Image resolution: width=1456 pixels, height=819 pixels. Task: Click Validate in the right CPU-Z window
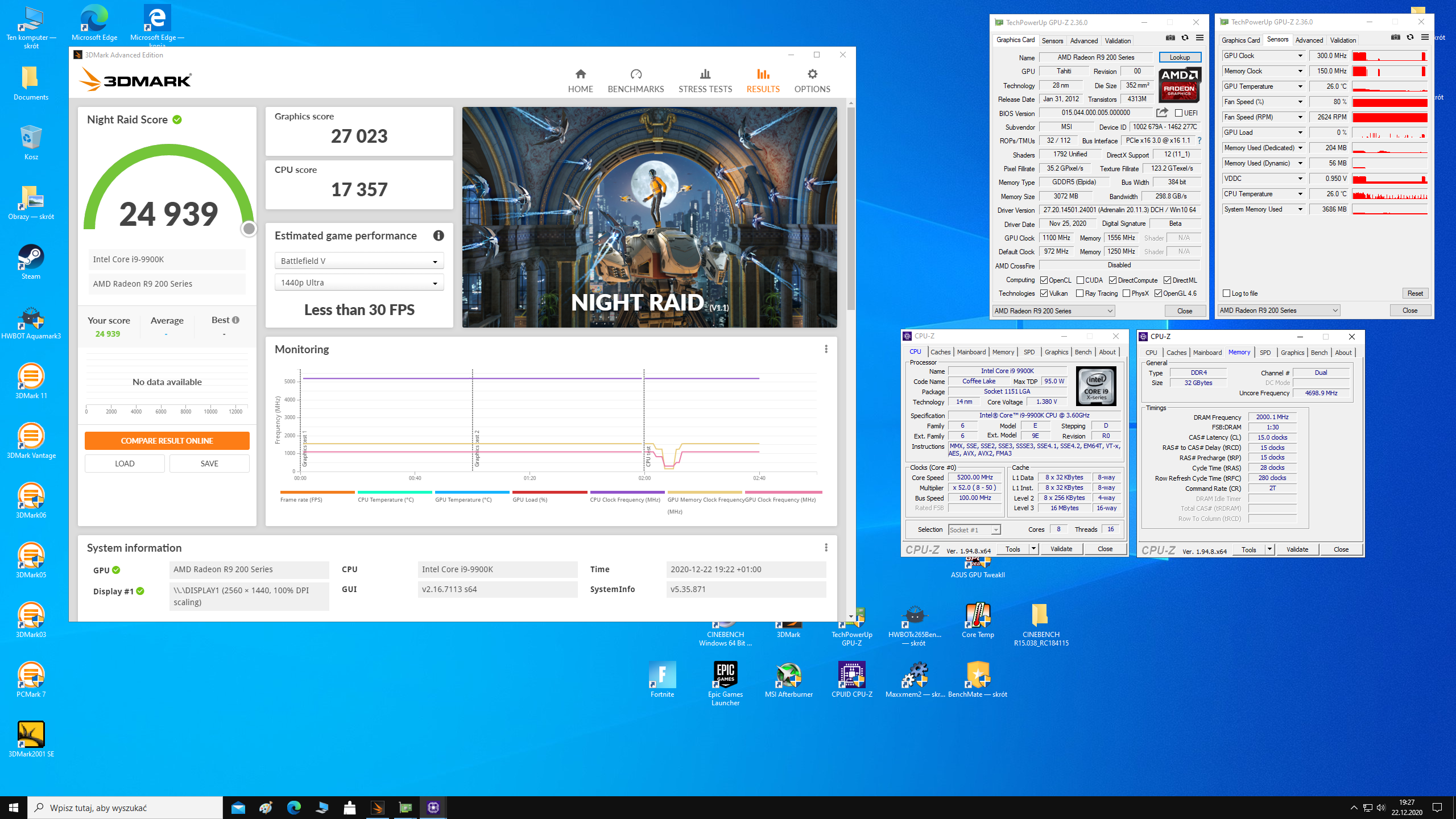coord(1297,549)
